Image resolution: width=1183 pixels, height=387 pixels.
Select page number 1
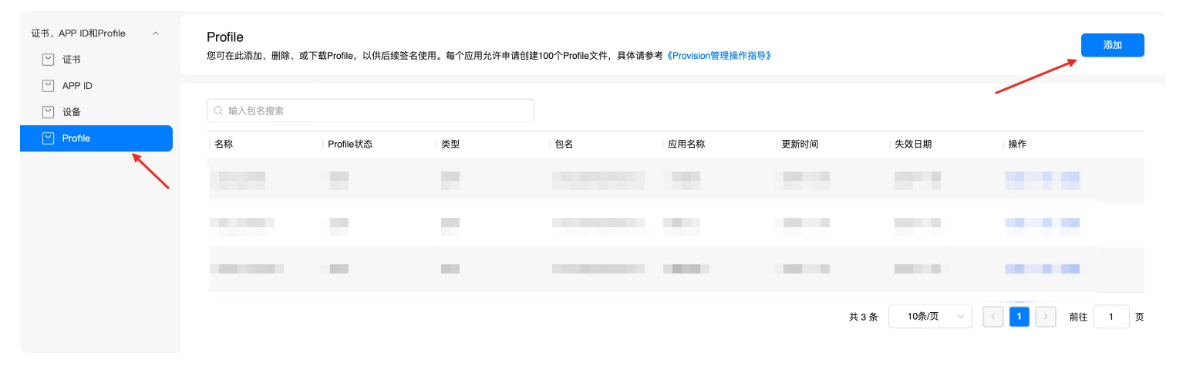[x=1019, y=317]
